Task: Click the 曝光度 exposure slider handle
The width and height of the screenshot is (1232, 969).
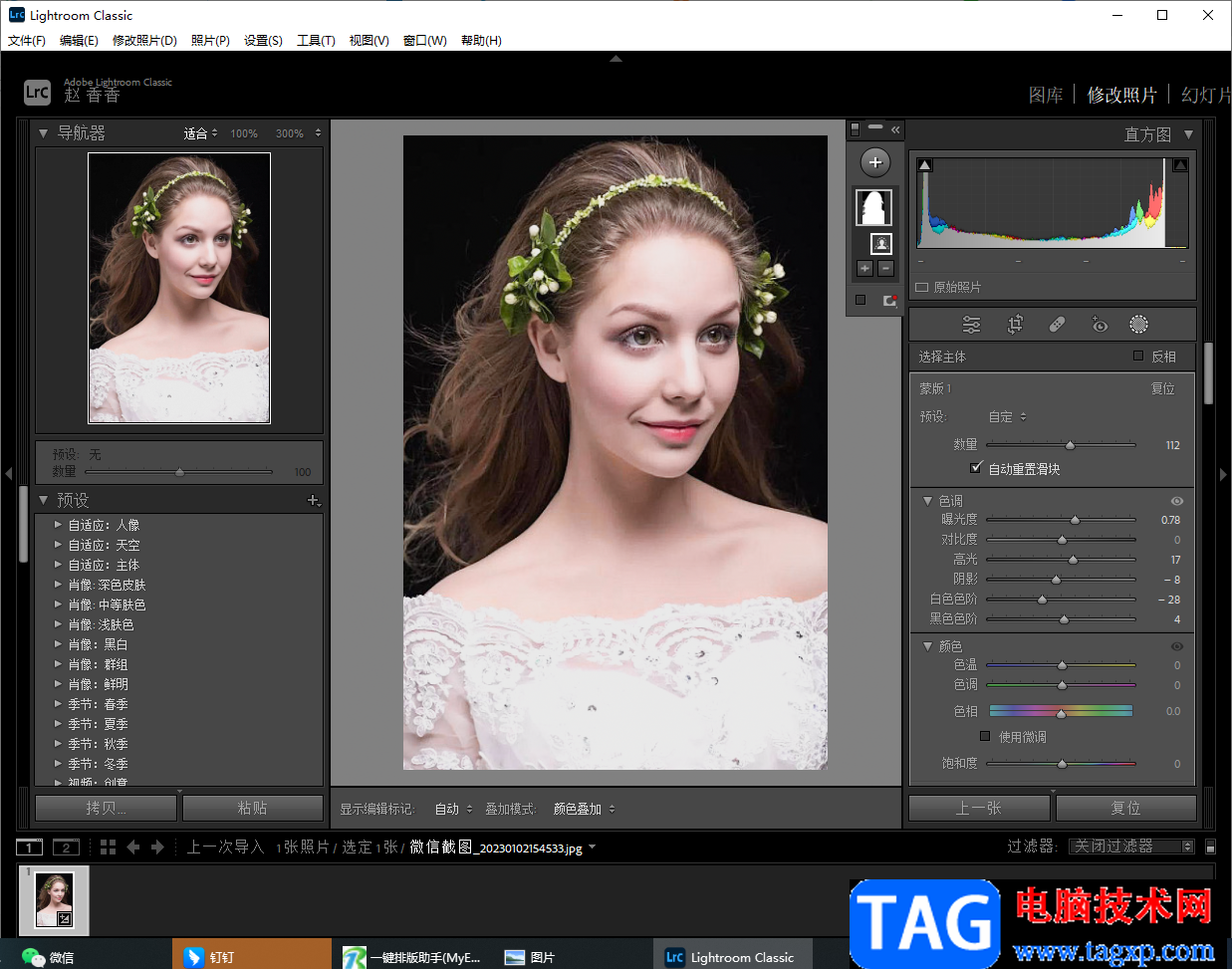Action: (1075, 520)
